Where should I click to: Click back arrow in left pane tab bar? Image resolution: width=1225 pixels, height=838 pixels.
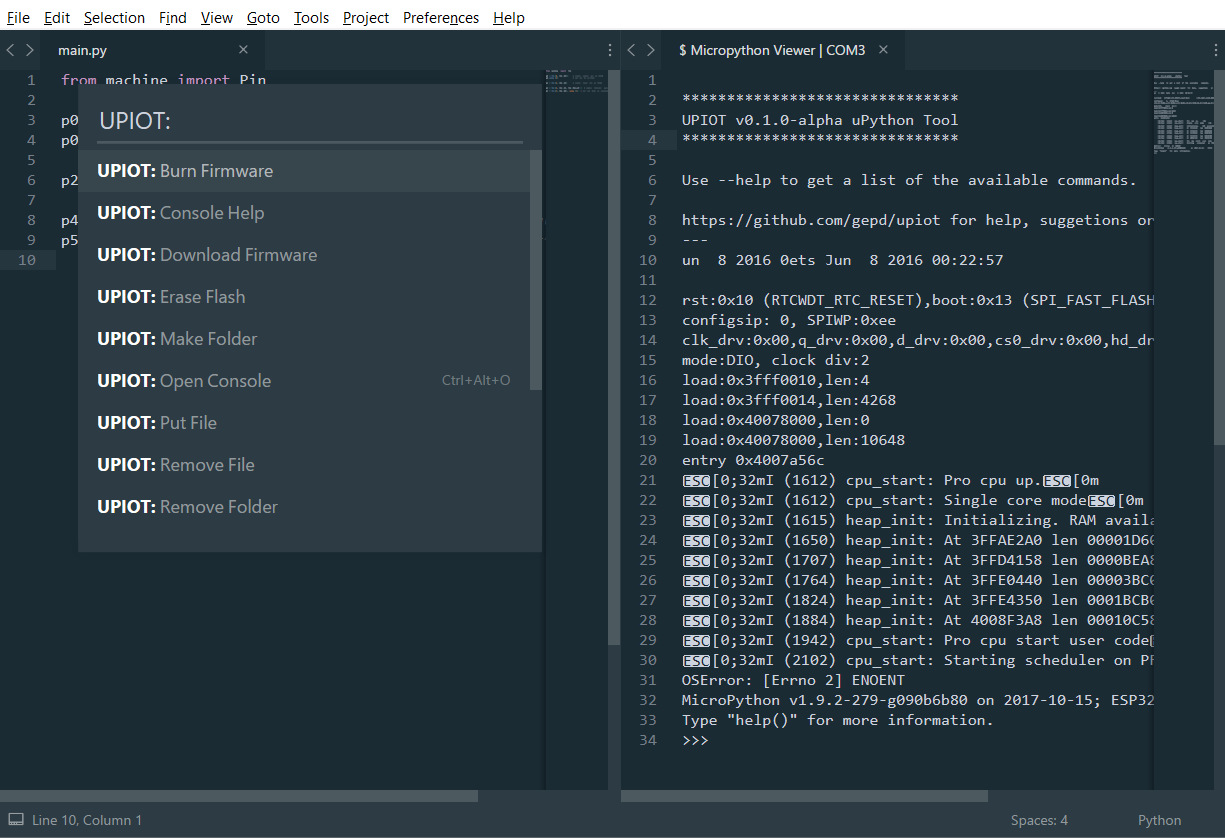11,50
